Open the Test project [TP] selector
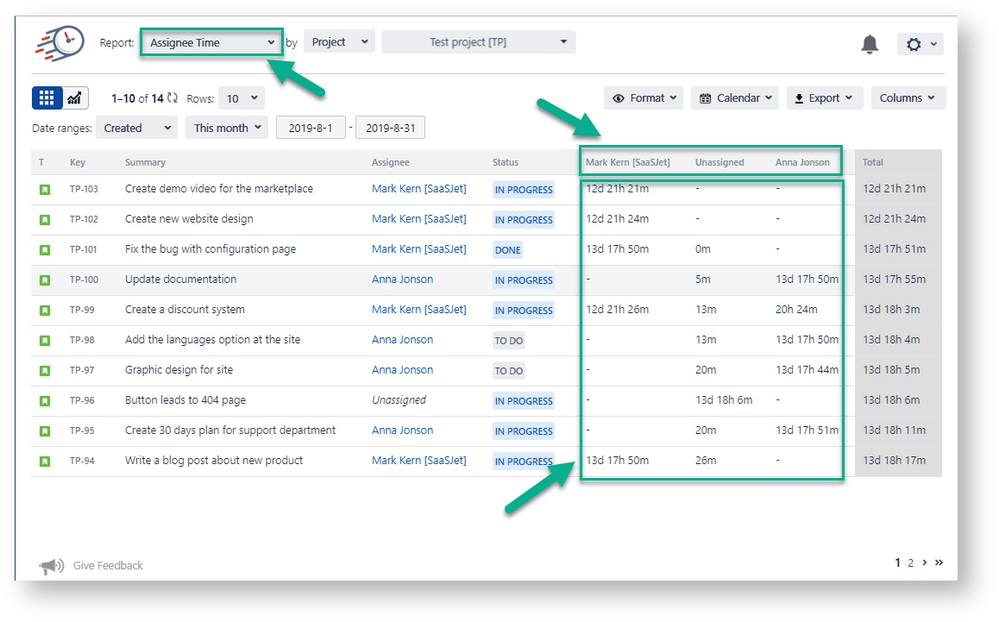This screenshot has height=622, width=999. pos(478,42)
